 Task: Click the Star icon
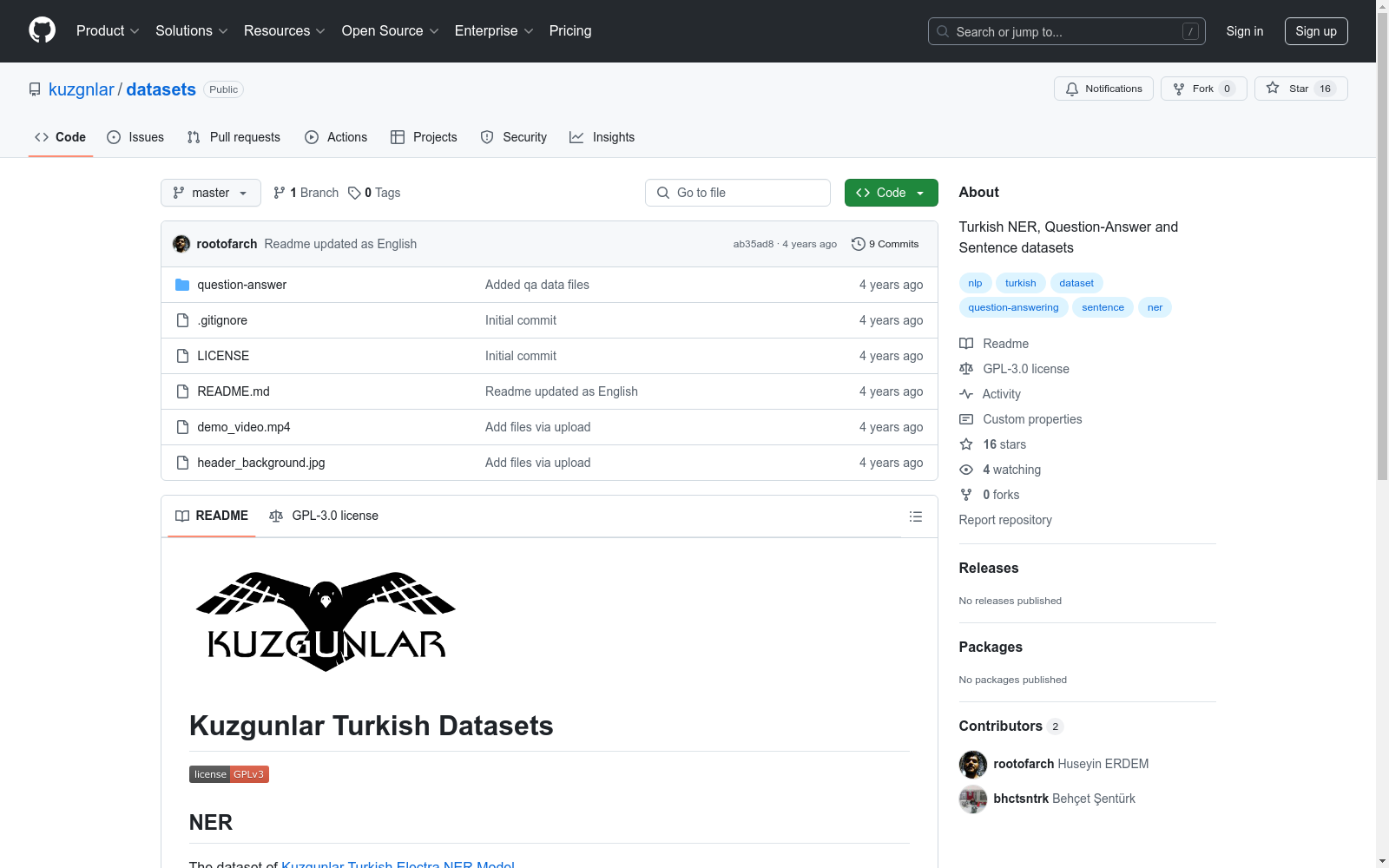1273,88
